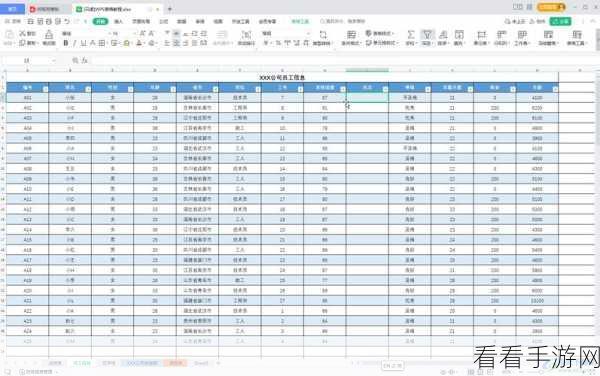Open the Data ribbon tab

[x=182, y=21]
